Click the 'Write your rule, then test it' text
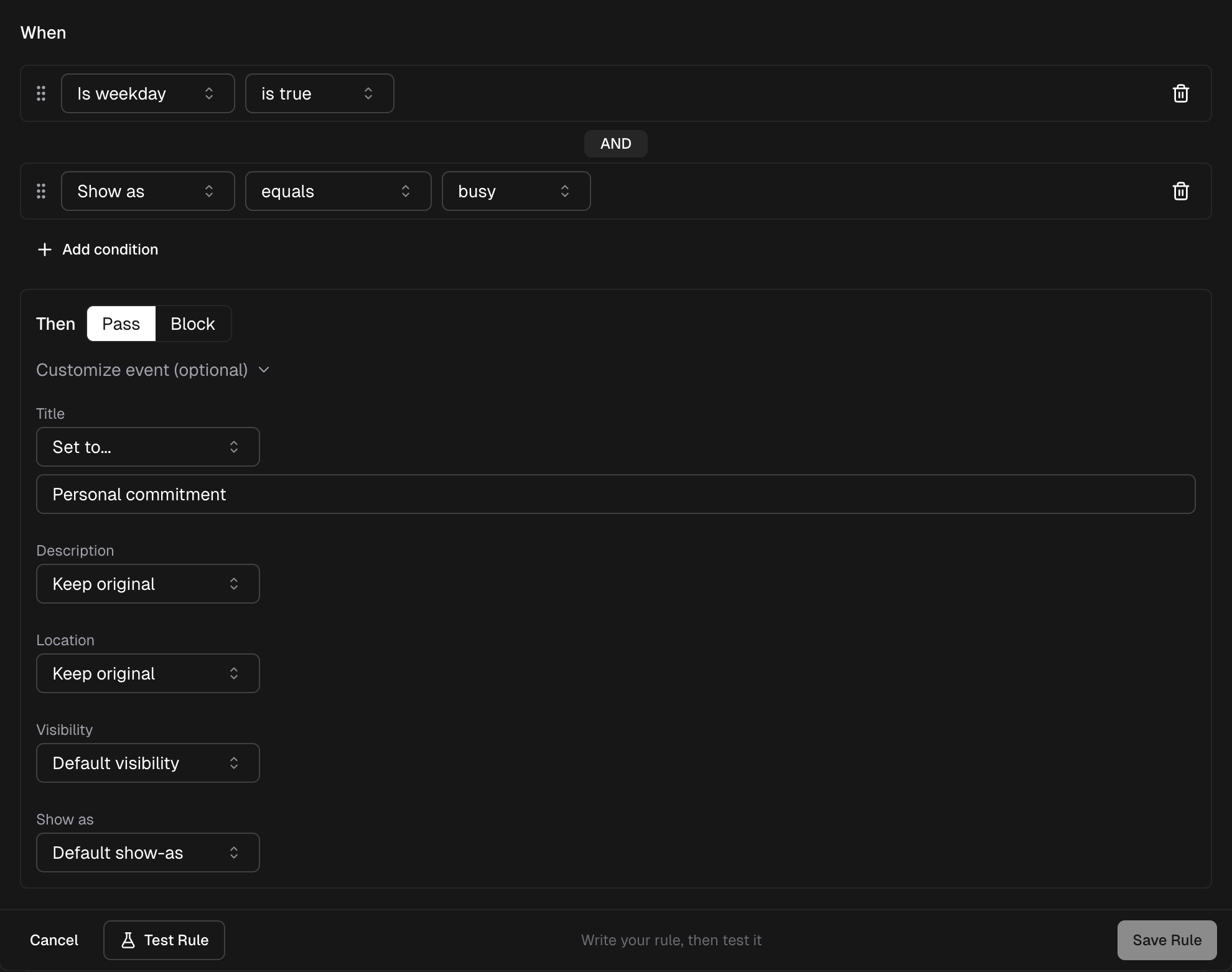 671,940
